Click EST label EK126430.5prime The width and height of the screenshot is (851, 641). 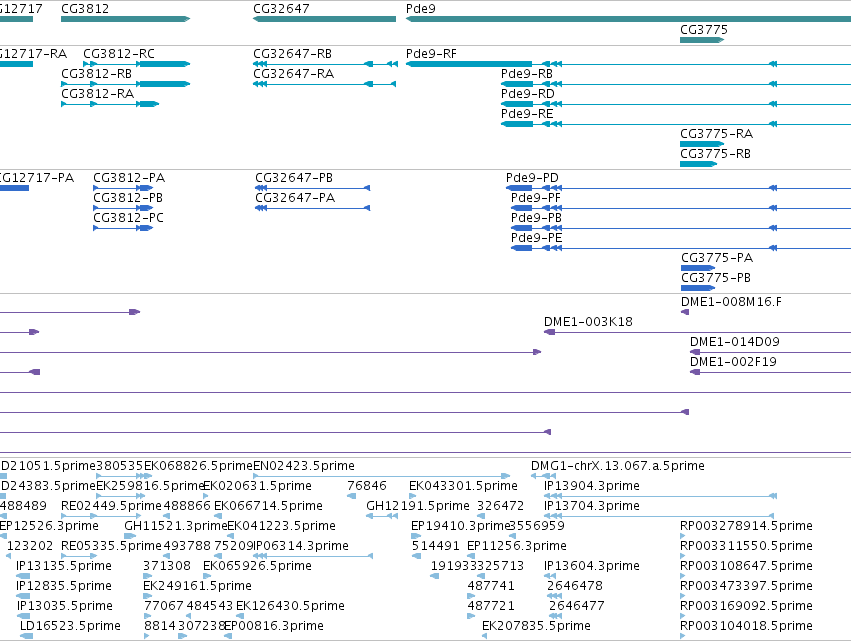point(290,606)
